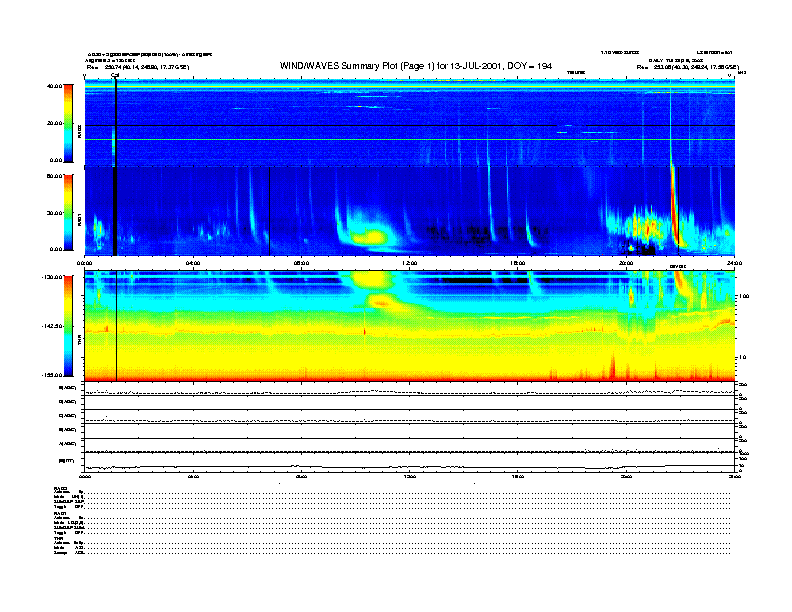Click the TNR panel color scale bar
792x612 pixels.
[x=68, y=326]
